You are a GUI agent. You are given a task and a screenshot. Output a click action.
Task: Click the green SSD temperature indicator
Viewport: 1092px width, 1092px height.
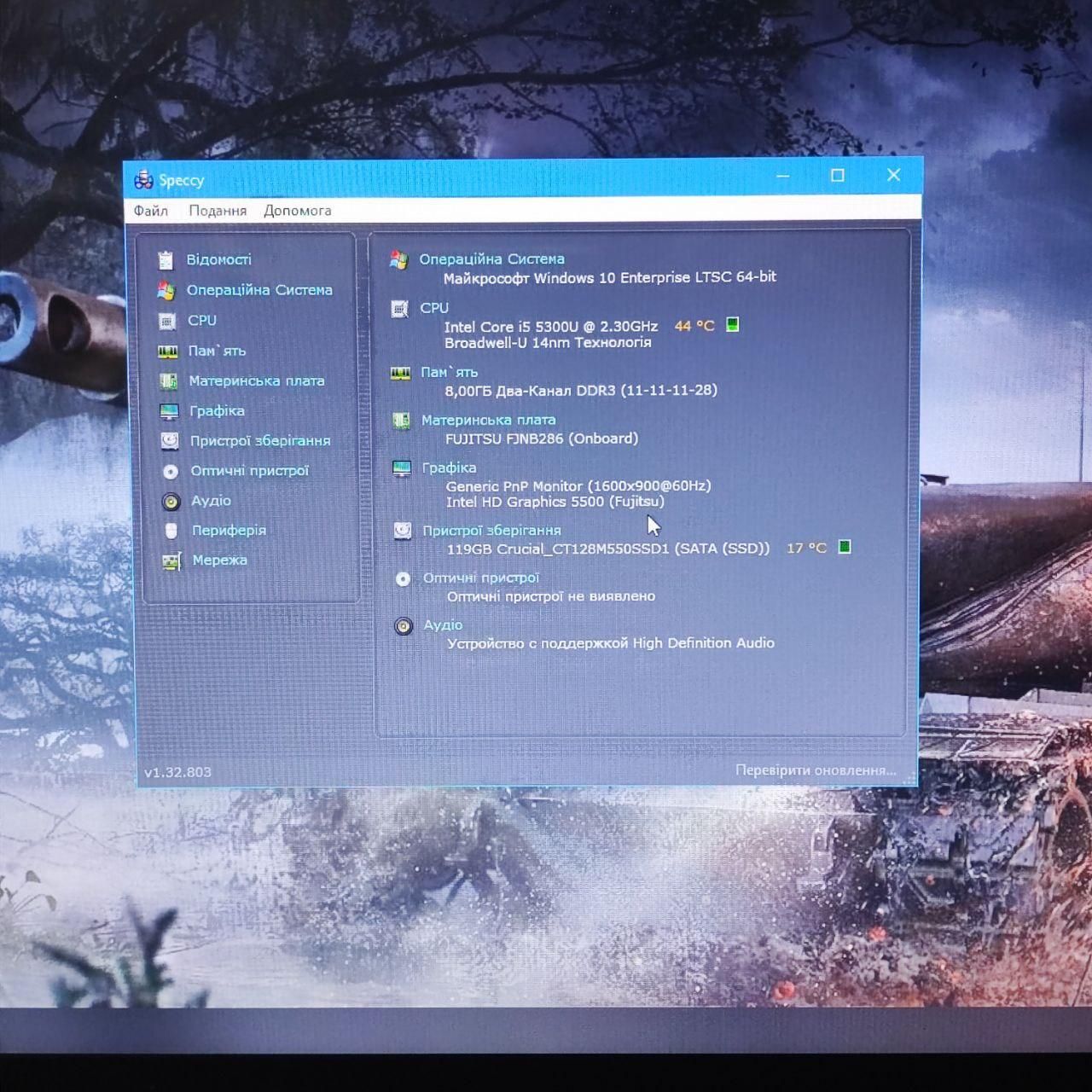pyautogui.click(x=844, y=547)
